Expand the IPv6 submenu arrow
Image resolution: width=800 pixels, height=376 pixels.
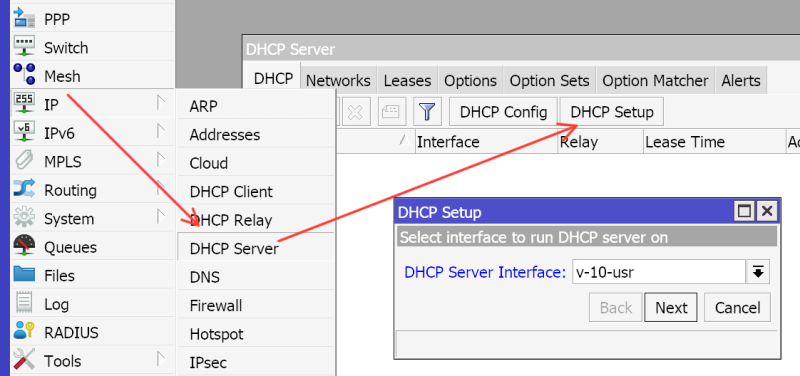[x=161, y=131]
